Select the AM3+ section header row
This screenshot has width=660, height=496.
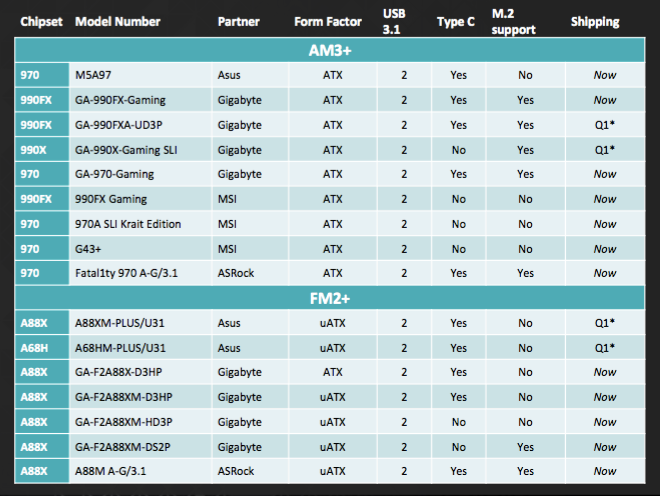tap(330, 51)
